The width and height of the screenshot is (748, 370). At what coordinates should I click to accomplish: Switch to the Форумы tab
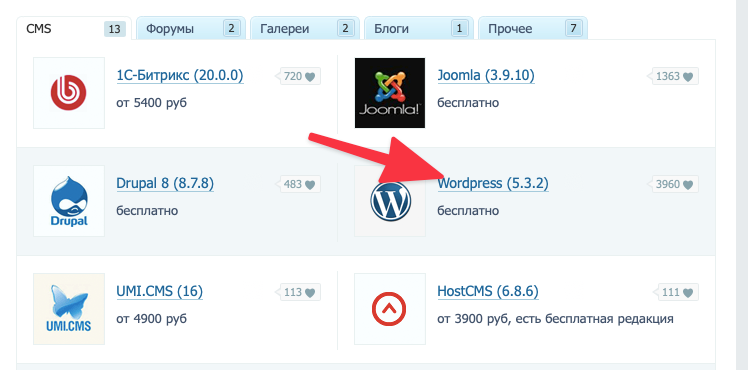[191, 29]
